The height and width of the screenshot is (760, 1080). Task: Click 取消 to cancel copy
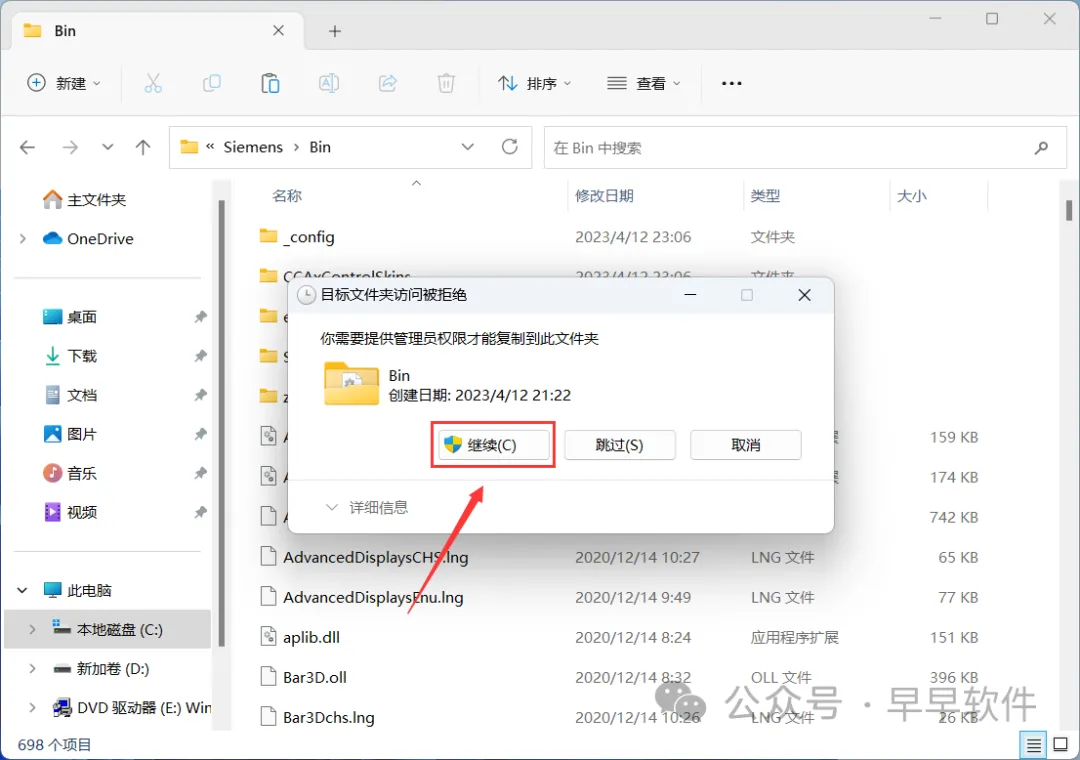[745, 445]
